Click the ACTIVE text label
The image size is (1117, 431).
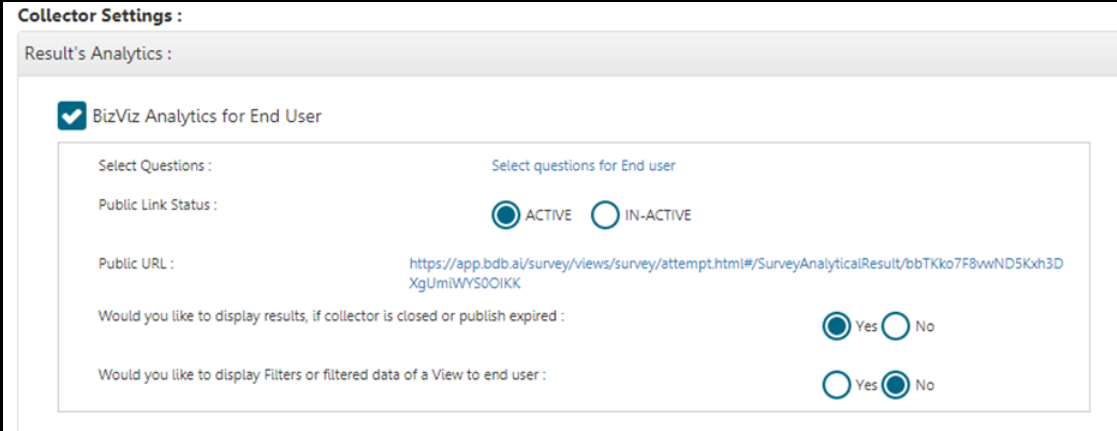click(546, 215)
